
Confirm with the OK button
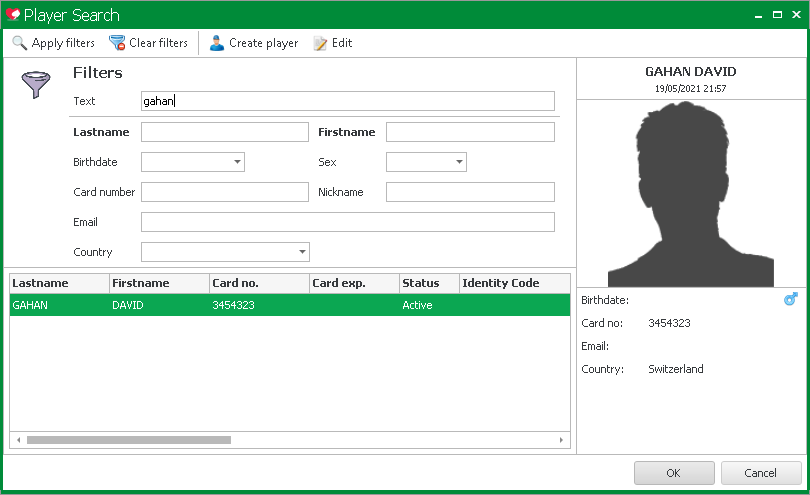[x=674, y=473]
